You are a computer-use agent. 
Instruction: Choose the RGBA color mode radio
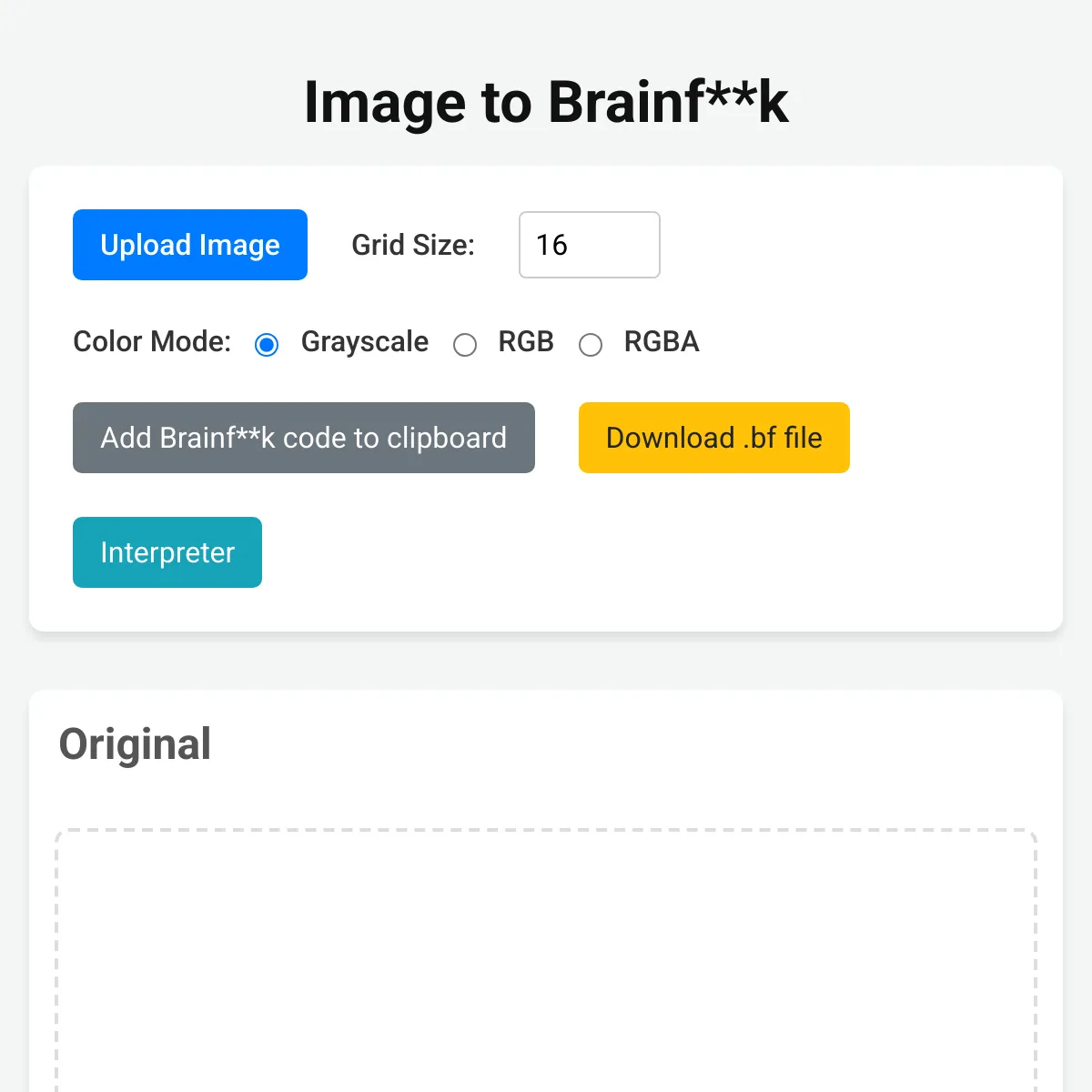click(x=591, y=345)
